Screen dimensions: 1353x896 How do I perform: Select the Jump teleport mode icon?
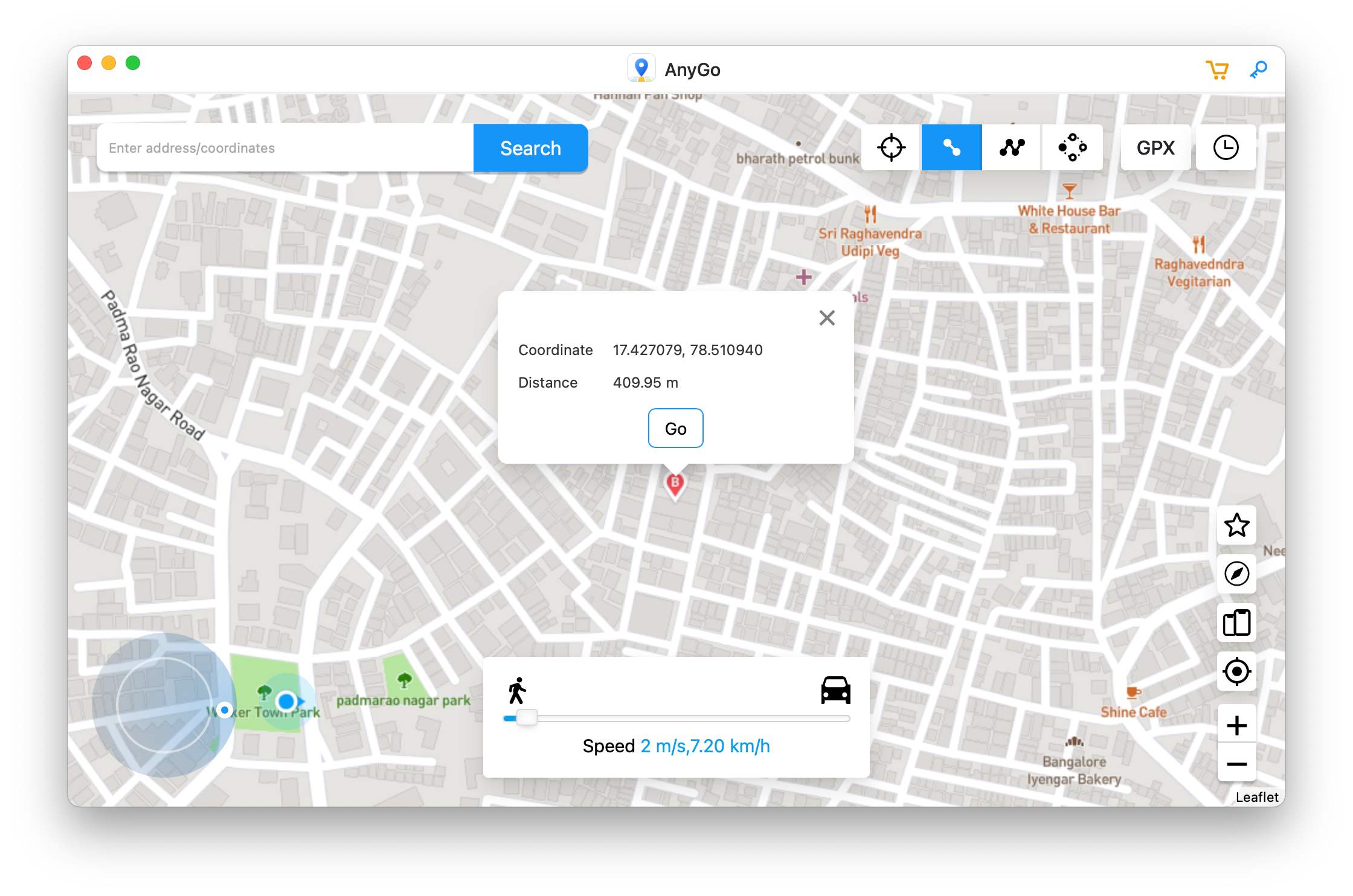point(1073,147)
